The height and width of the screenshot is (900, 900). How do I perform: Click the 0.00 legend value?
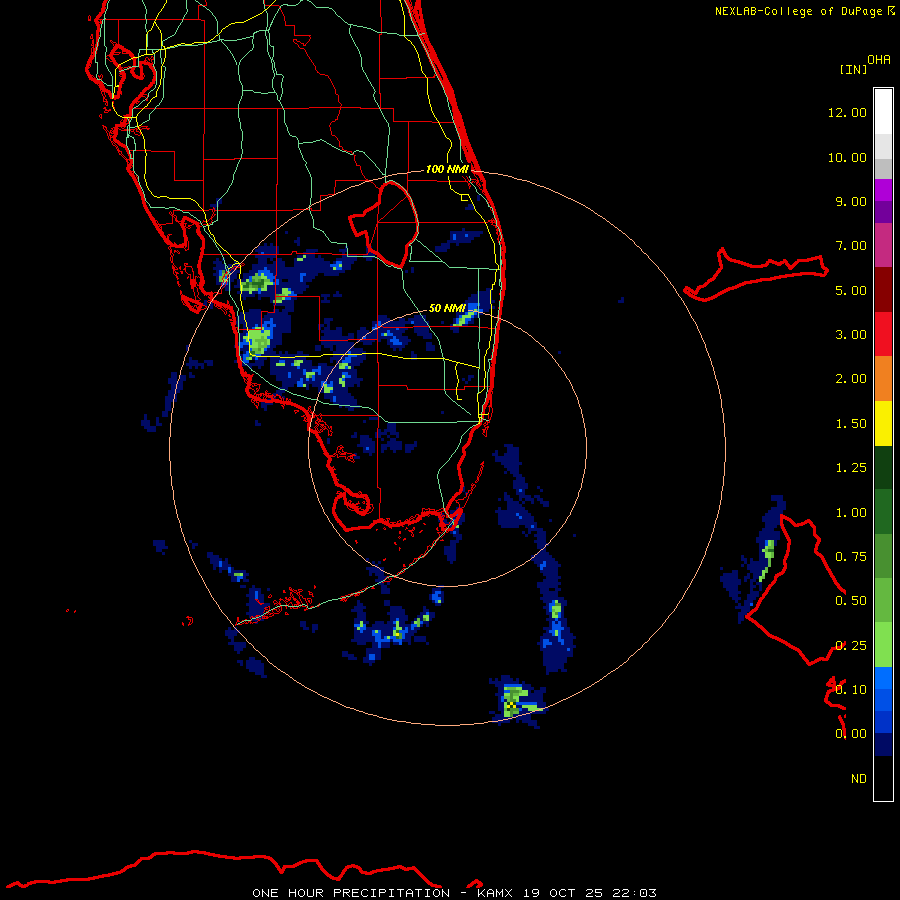pyautogui.click(x=851, y=734)
